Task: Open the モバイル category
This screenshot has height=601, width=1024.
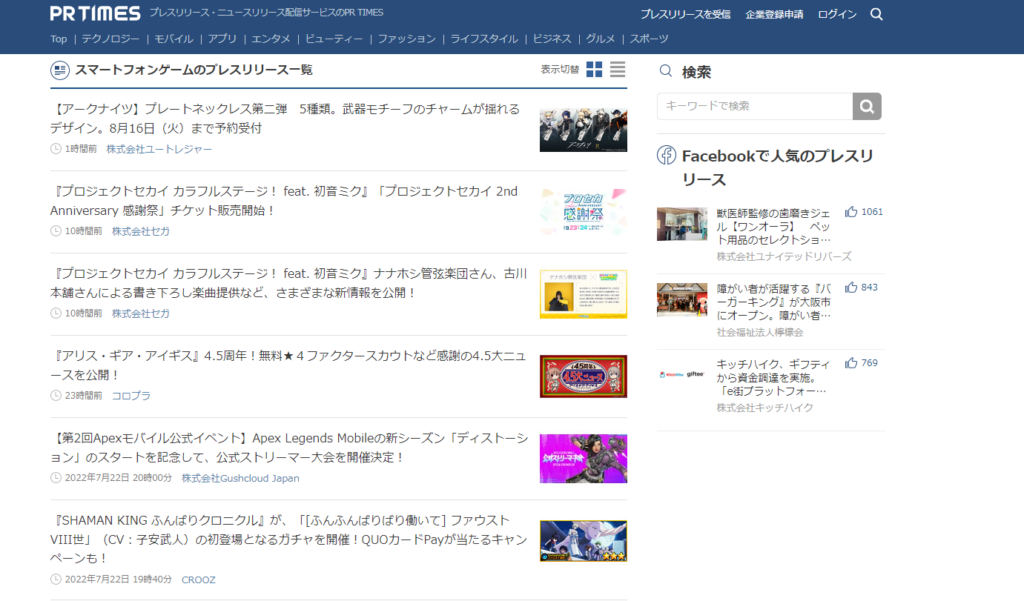Action: (x=174, y=39)
